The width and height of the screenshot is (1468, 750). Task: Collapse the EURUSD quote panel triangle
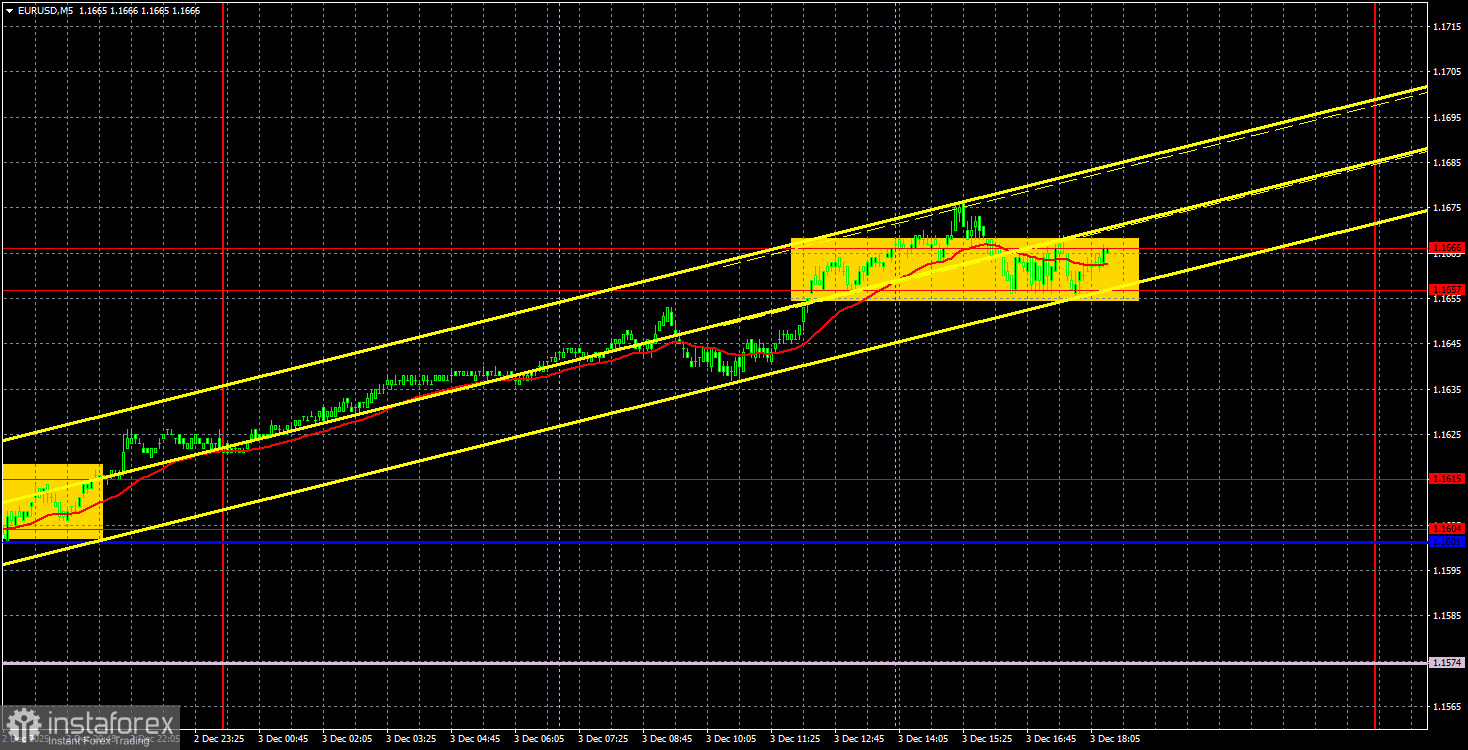9,10
